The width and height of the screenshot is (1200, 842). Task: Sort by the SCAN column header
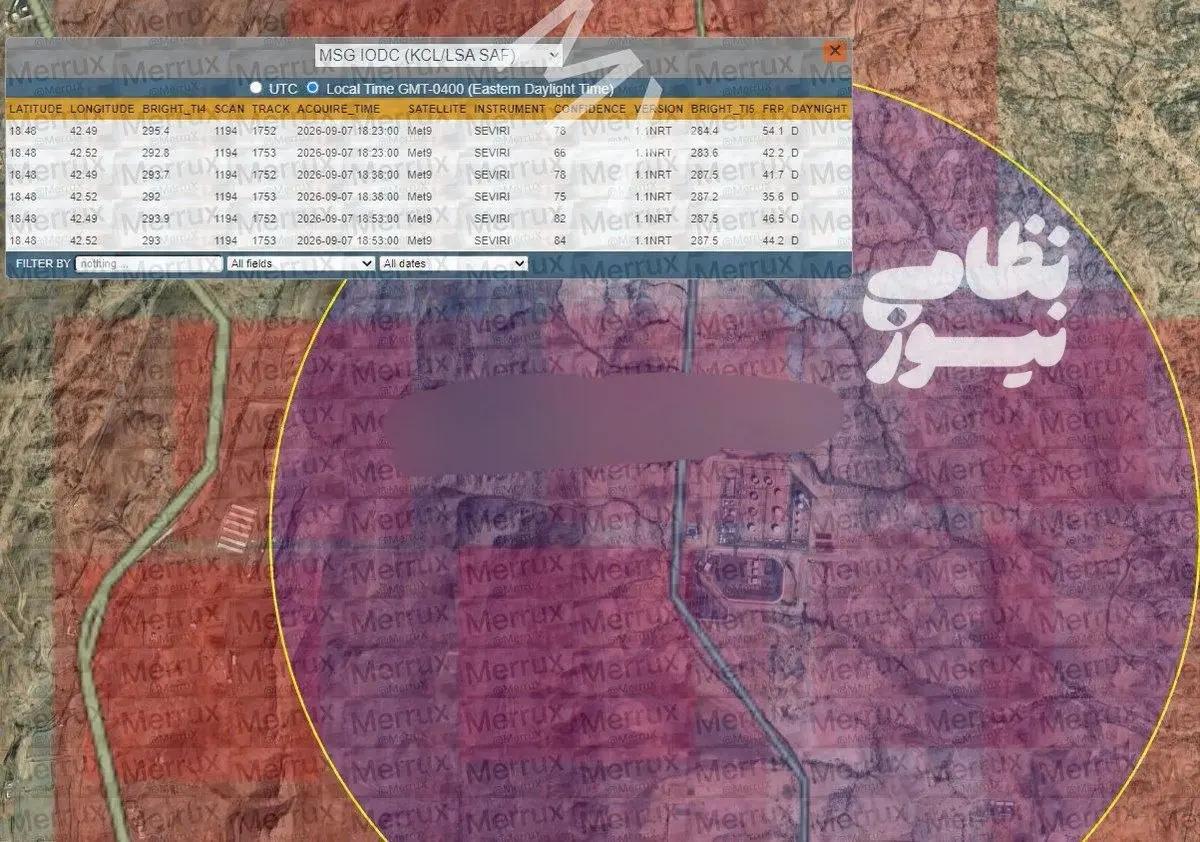point(229,108)
